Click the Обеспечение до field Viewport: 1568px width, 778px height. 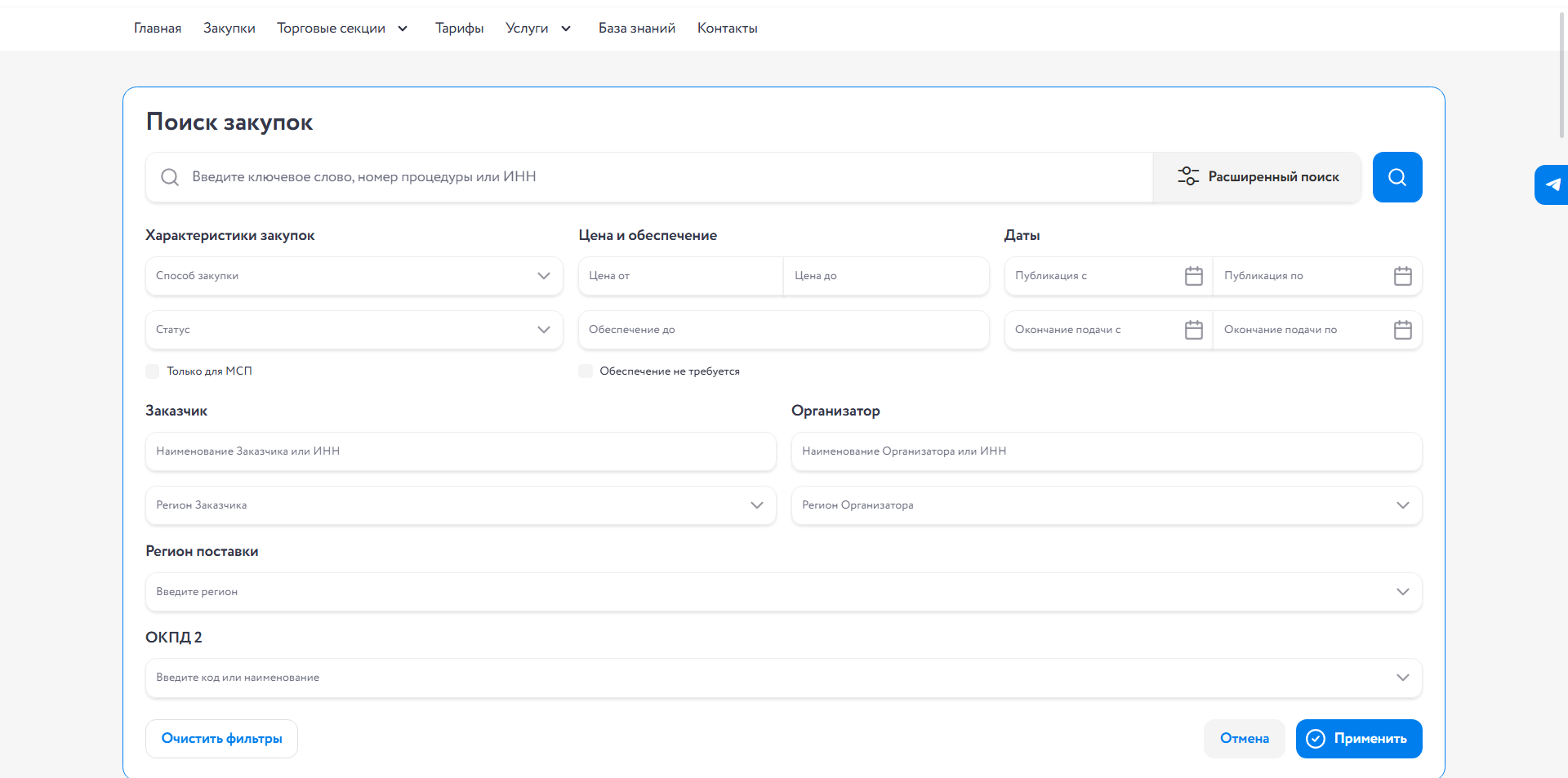coord(784,330)
